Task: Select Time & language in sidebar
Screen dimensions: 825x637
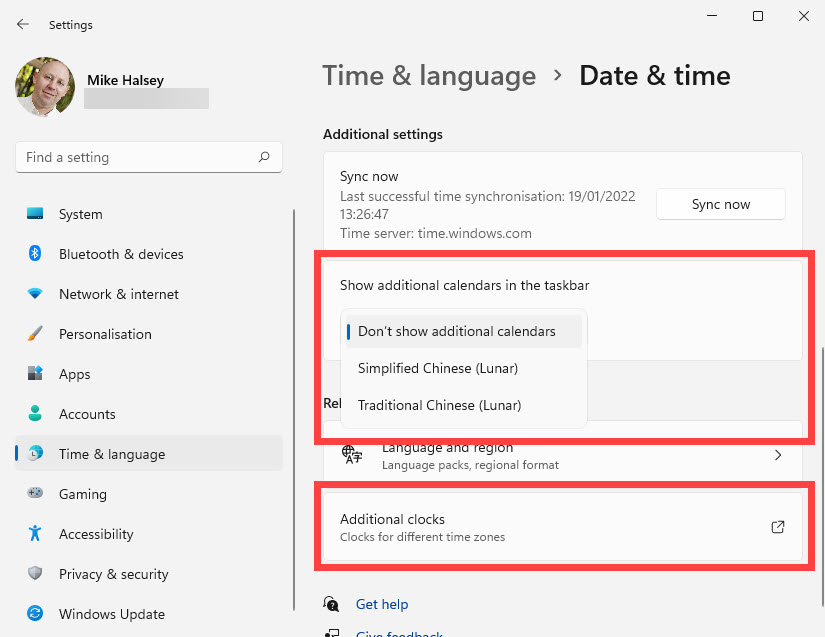Action: (112, 454)
